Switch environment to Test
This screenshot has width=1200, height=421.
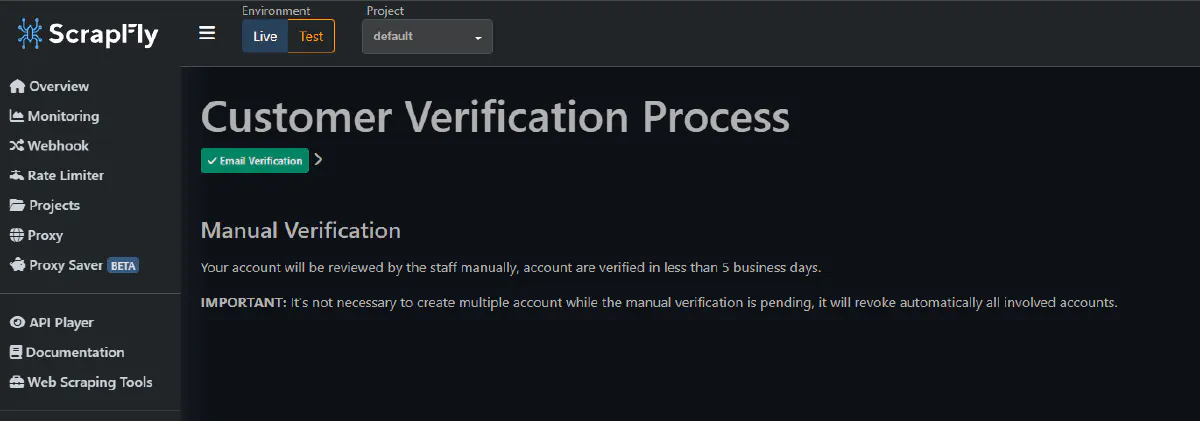[311, 36]
